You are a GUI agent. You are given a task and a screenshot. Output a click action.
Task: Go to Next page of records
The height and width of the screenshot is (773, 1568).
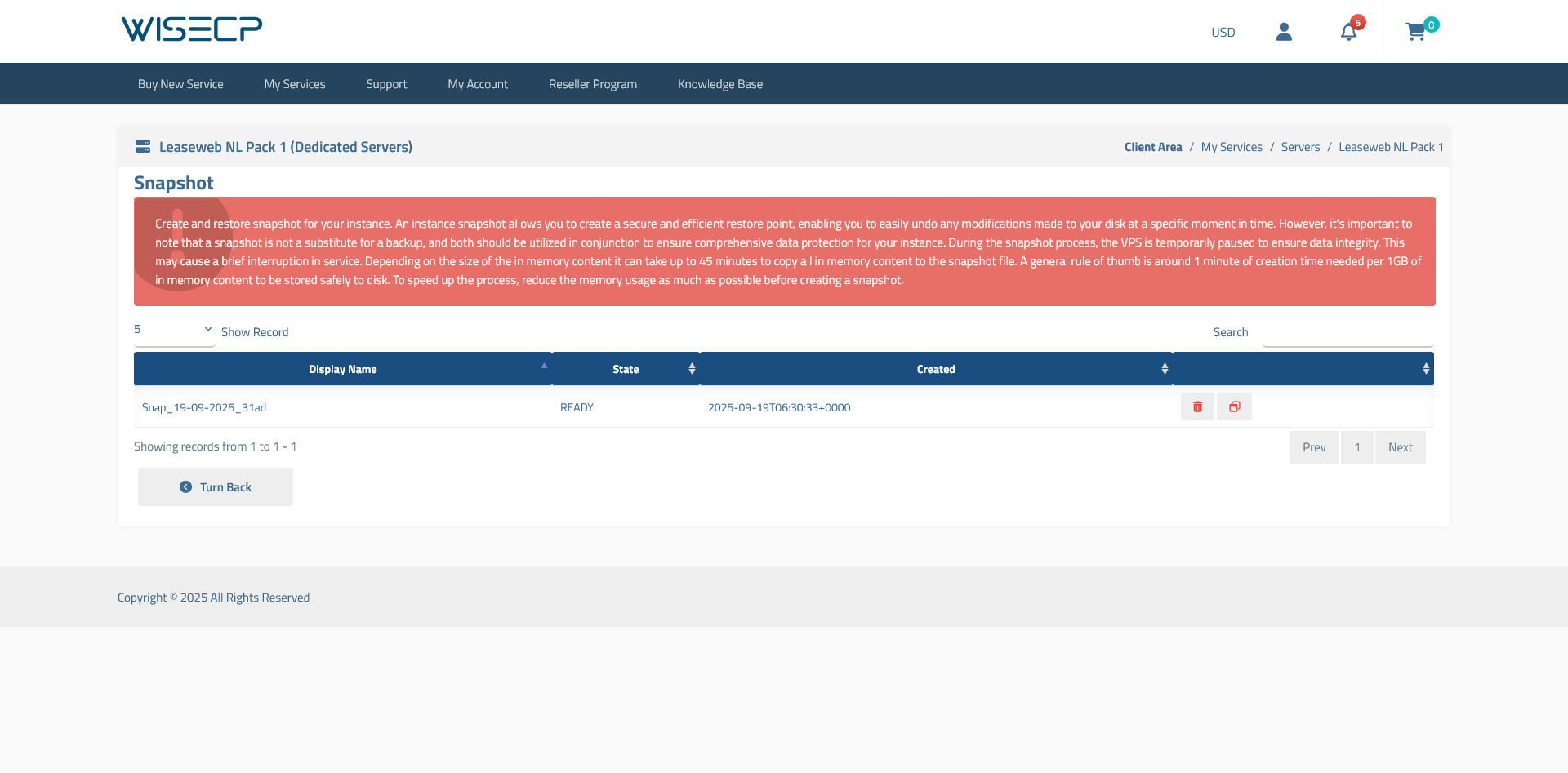1400,447
